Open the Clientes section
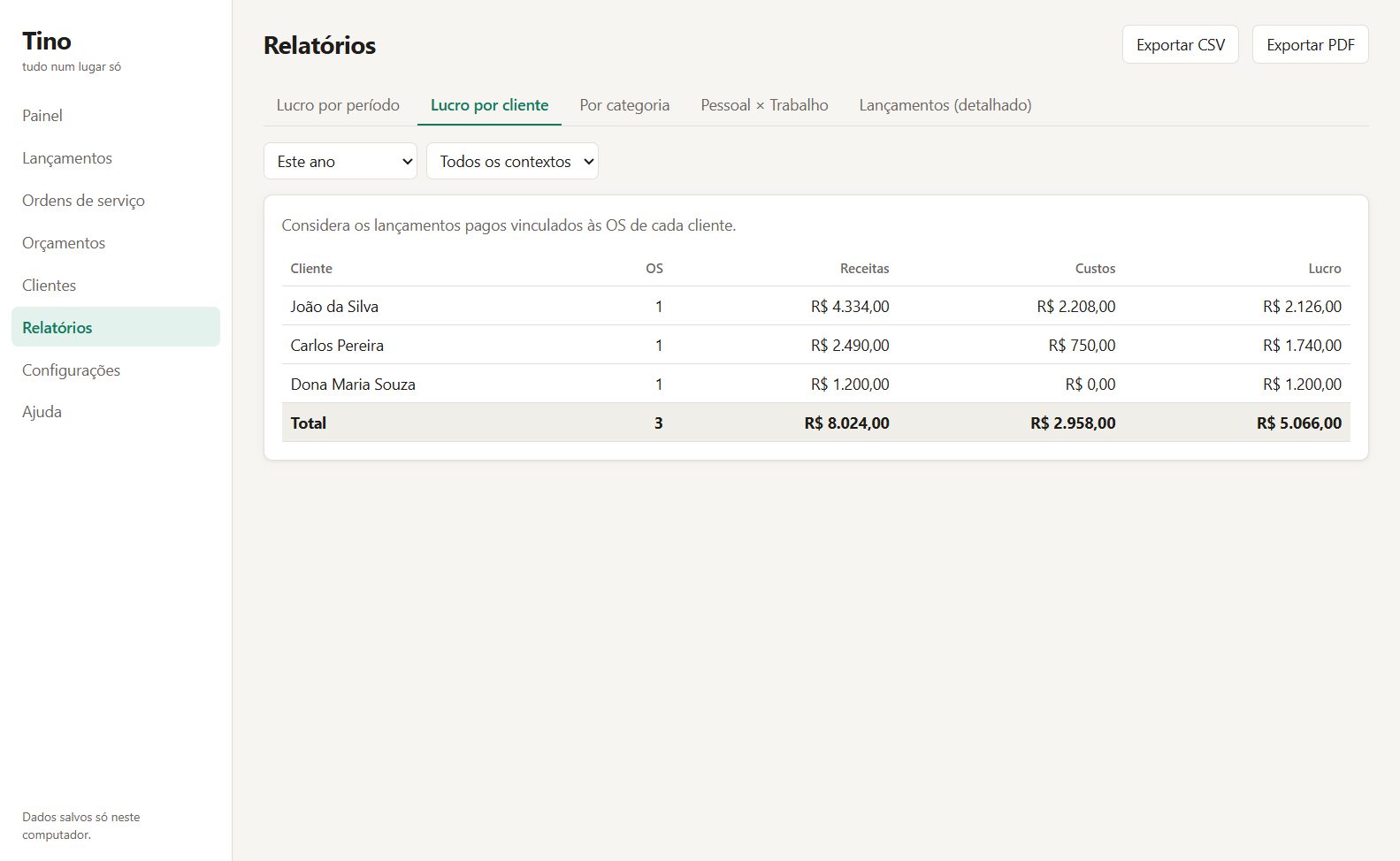The height and width of the screenshot is (861, 1400). pos(116,286)
